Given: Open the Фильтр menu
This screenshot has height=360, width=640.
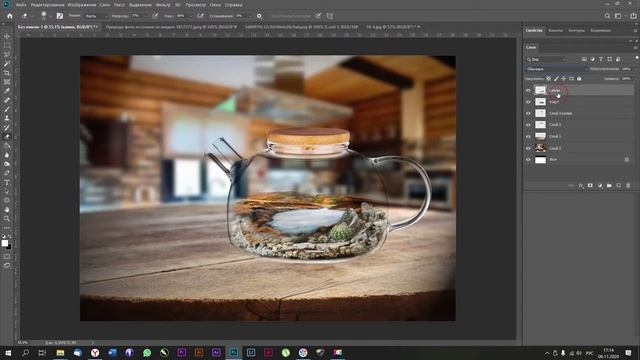Looking at the screenshot, I should click(163, 5).
